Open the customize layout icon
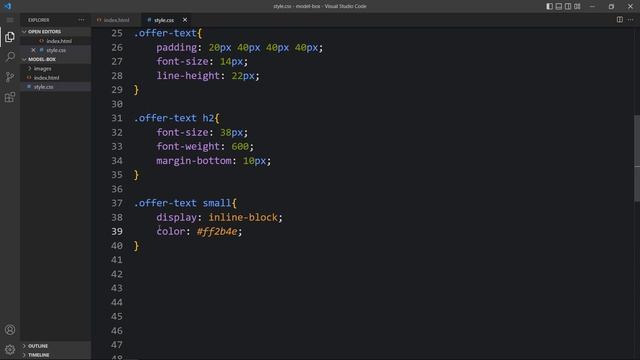Screen dimensions: 640x360 pyautogui.click(x=577, y=6)
